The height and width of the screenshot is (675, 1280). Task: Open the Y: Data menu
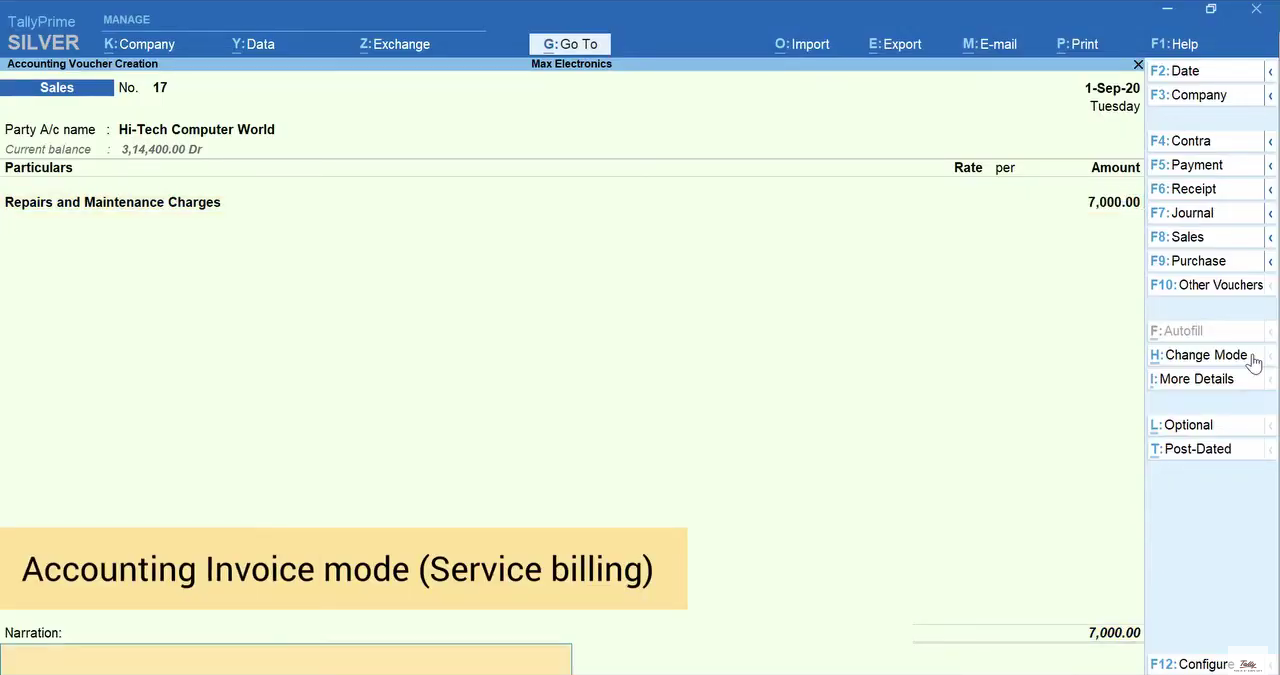click(253, 44)
